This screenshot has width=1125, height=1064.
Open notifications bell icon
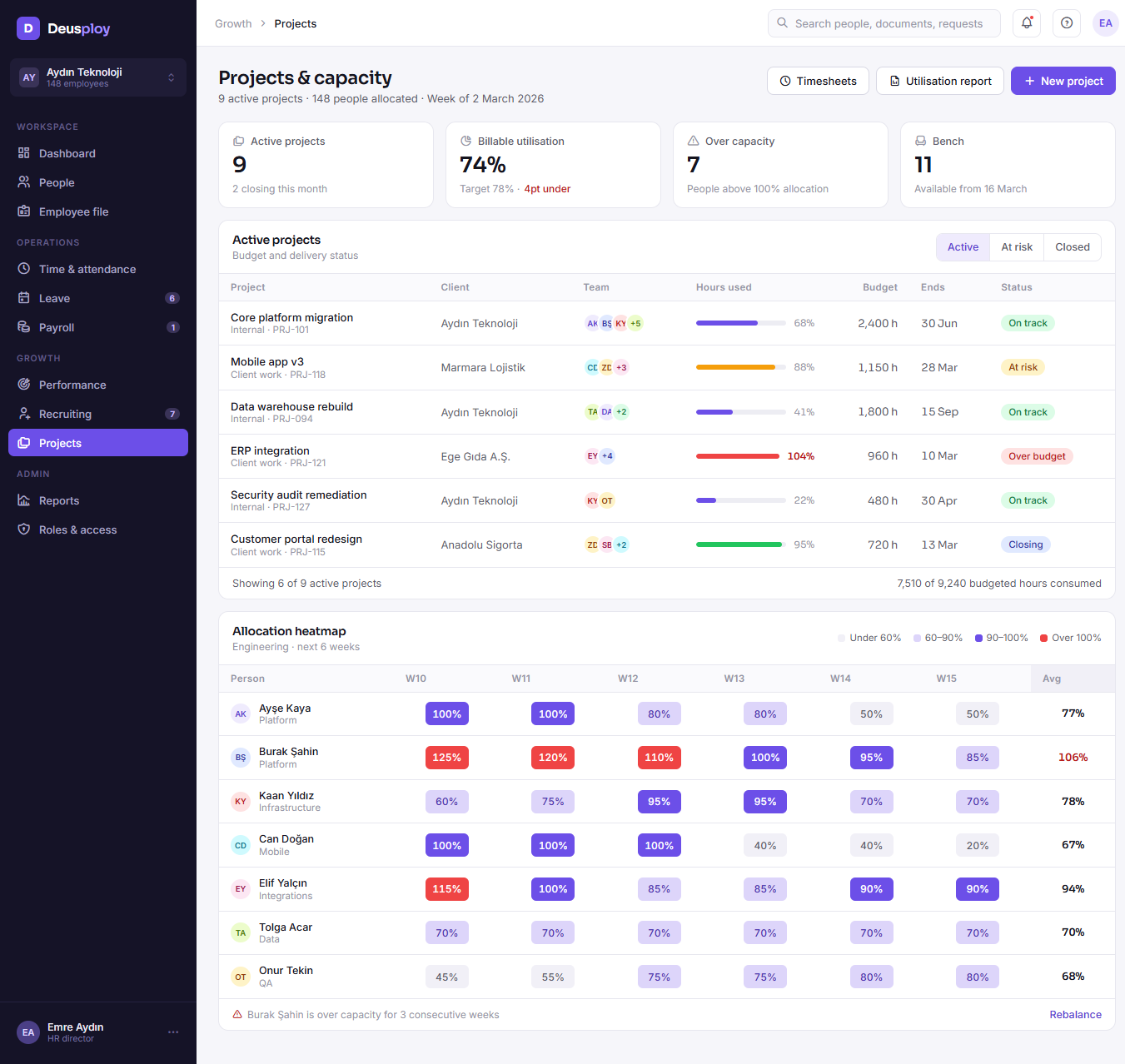(x=1027, y=23)
